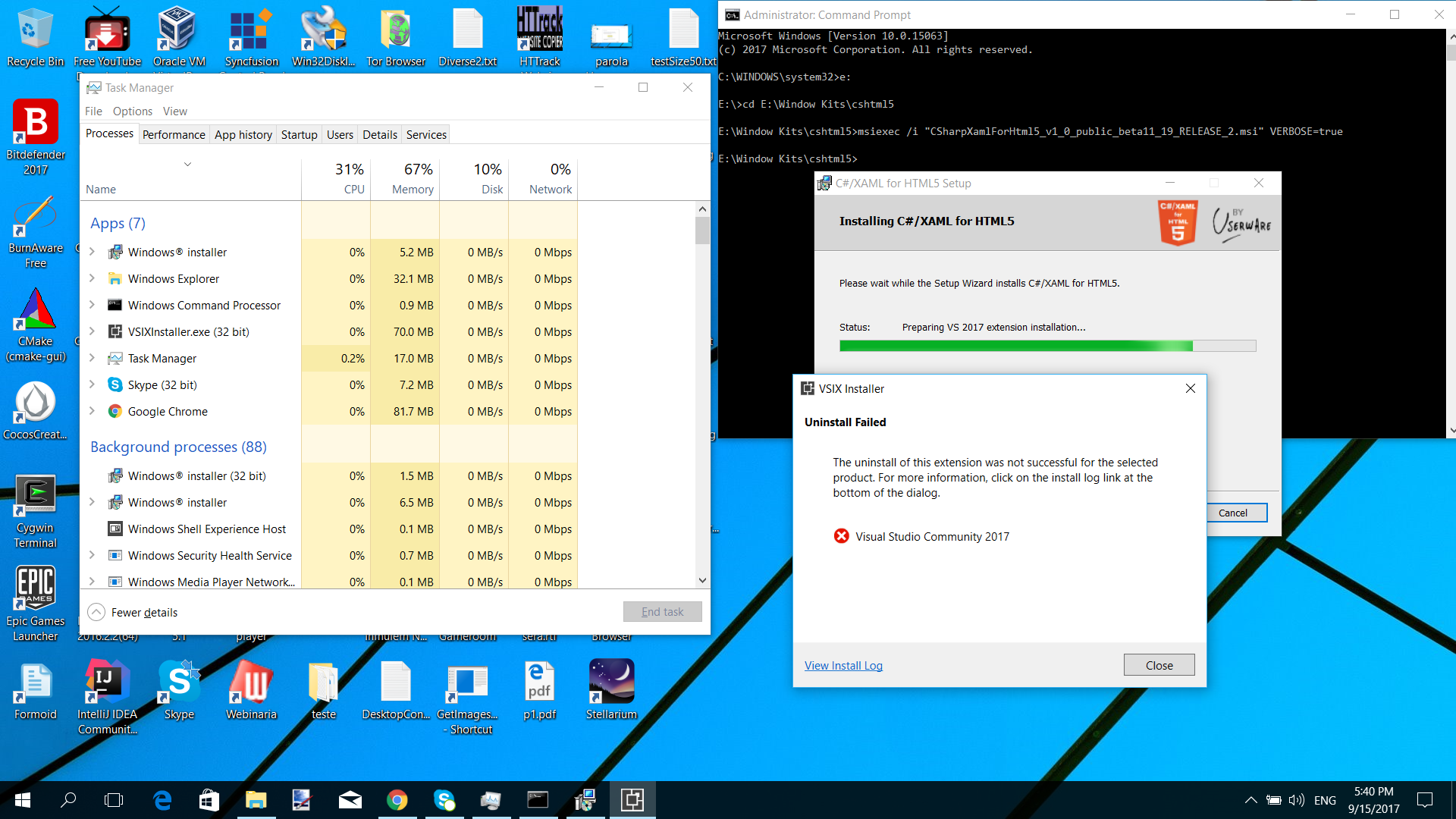
Task: Switch to App history tab
Action: click(243, 134)
